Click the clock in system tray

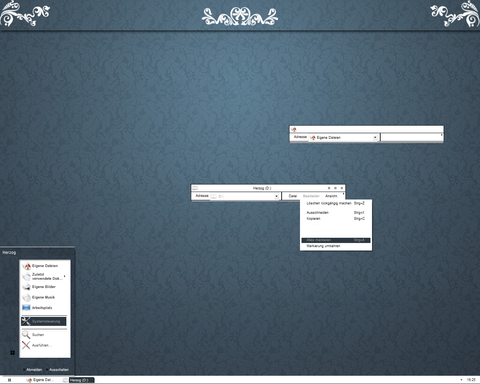471,380
